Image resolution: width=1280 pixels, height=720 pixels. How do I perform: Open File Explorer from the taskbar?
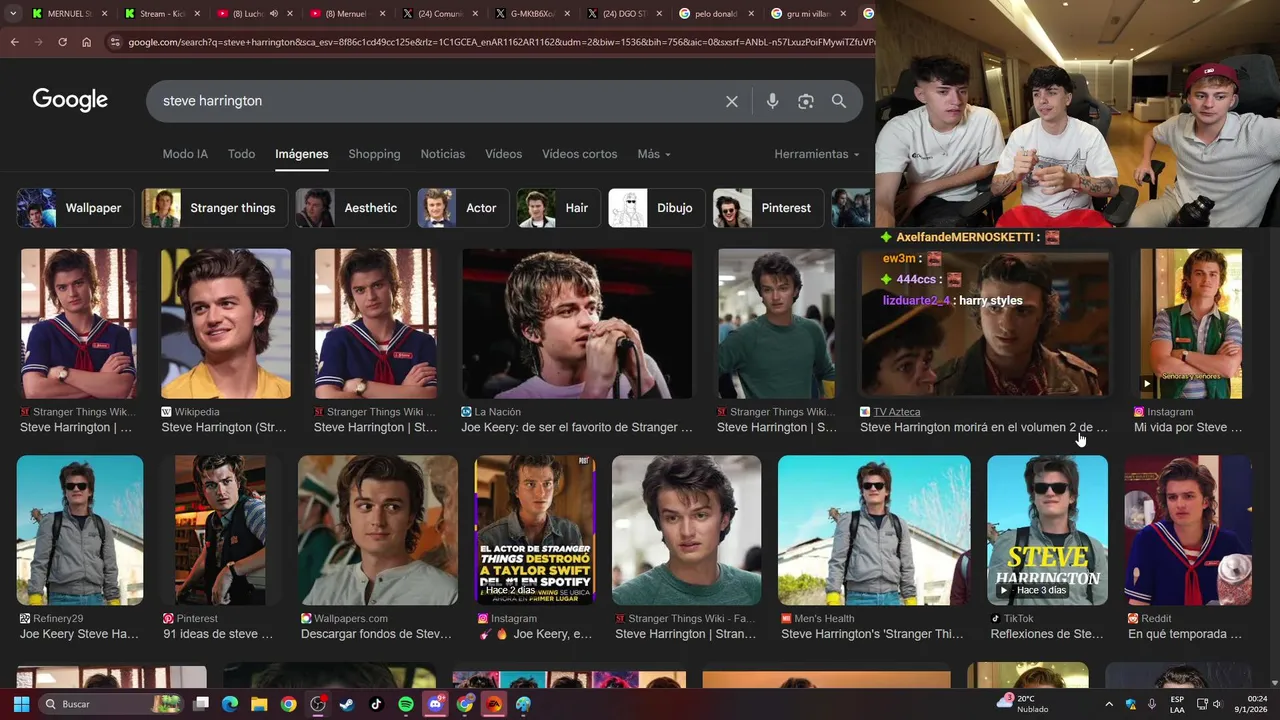(259, 704)
